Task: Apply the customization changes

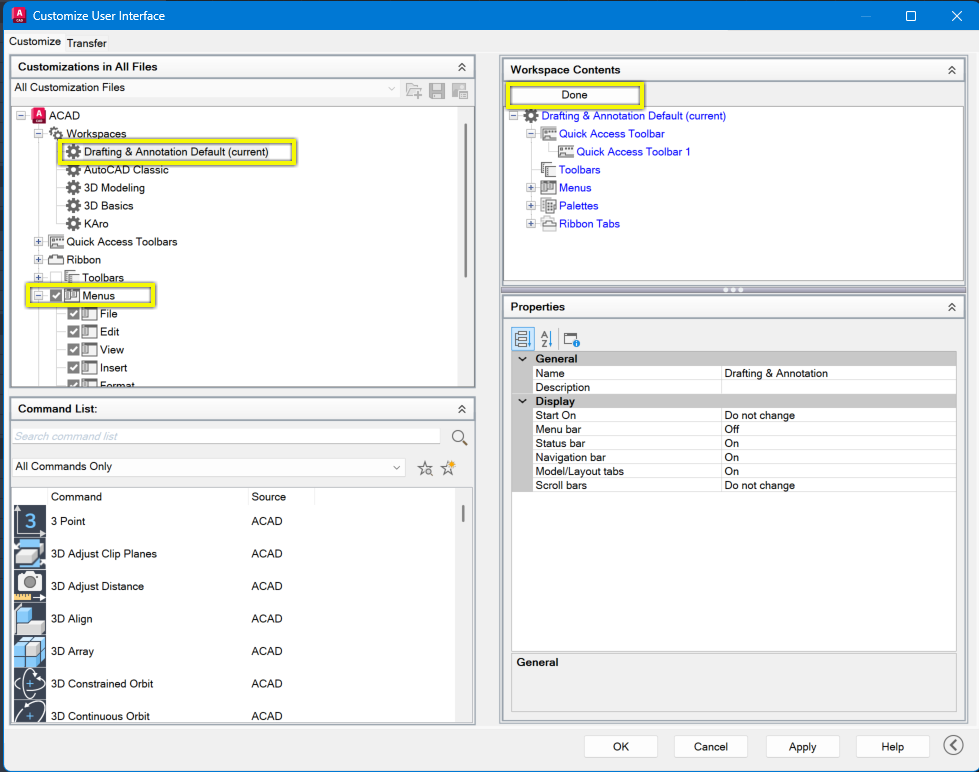Action: [x=802, y=746]
